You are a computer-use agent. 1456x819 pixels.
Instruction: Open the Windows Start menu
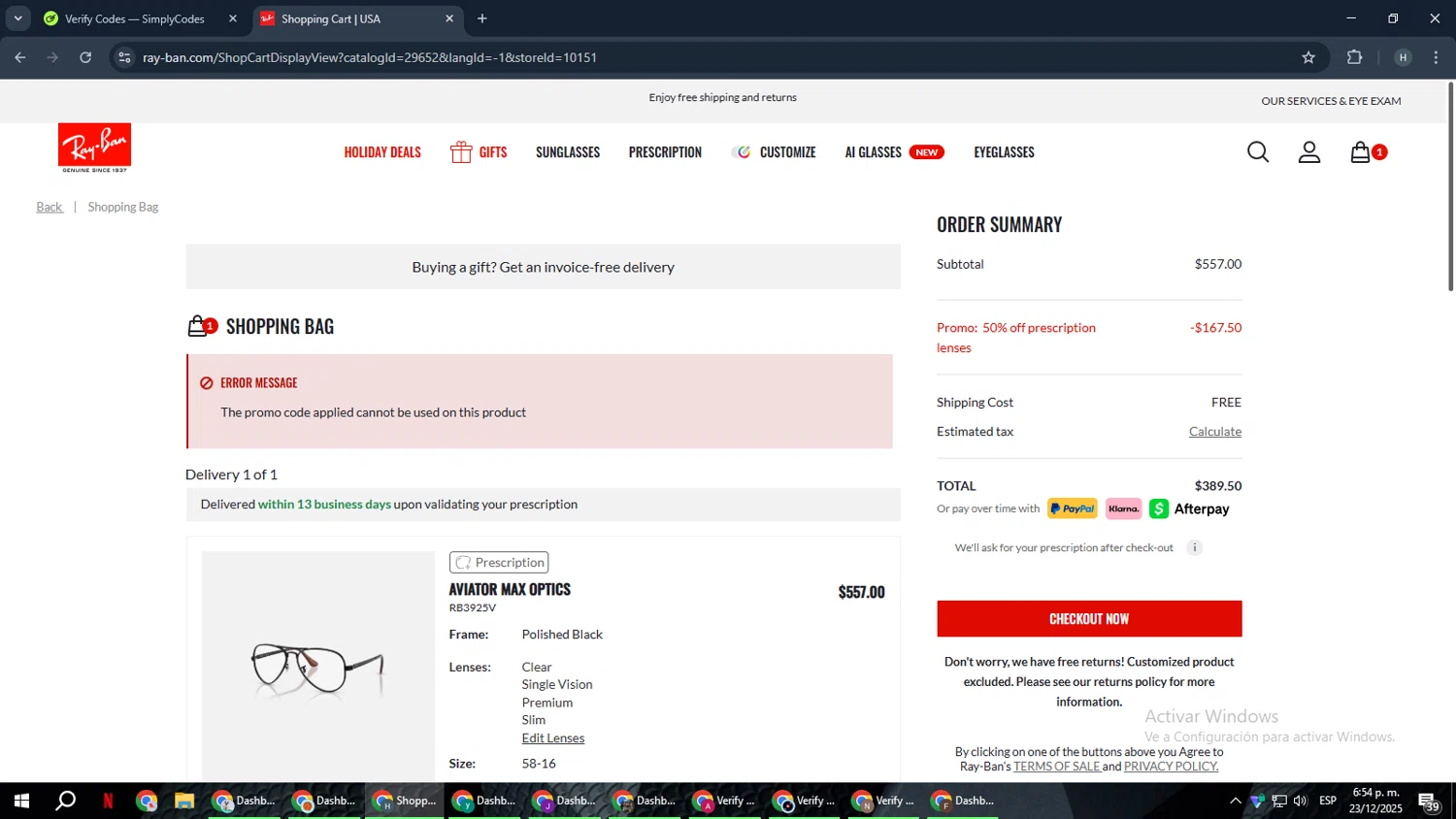click(21, 801)
